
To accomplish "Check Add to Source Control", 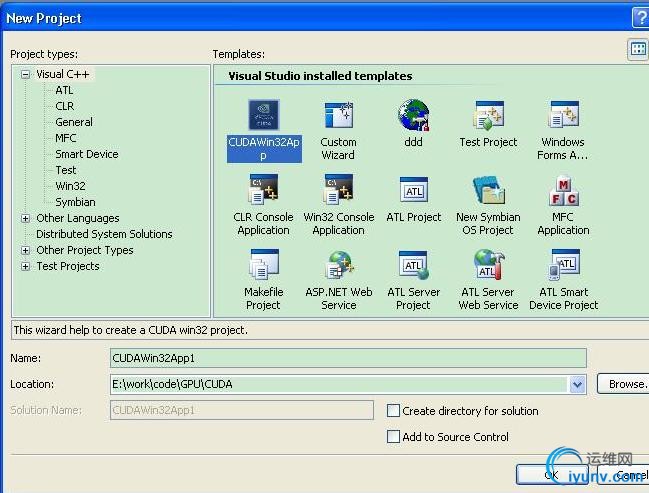I will 393,437.
